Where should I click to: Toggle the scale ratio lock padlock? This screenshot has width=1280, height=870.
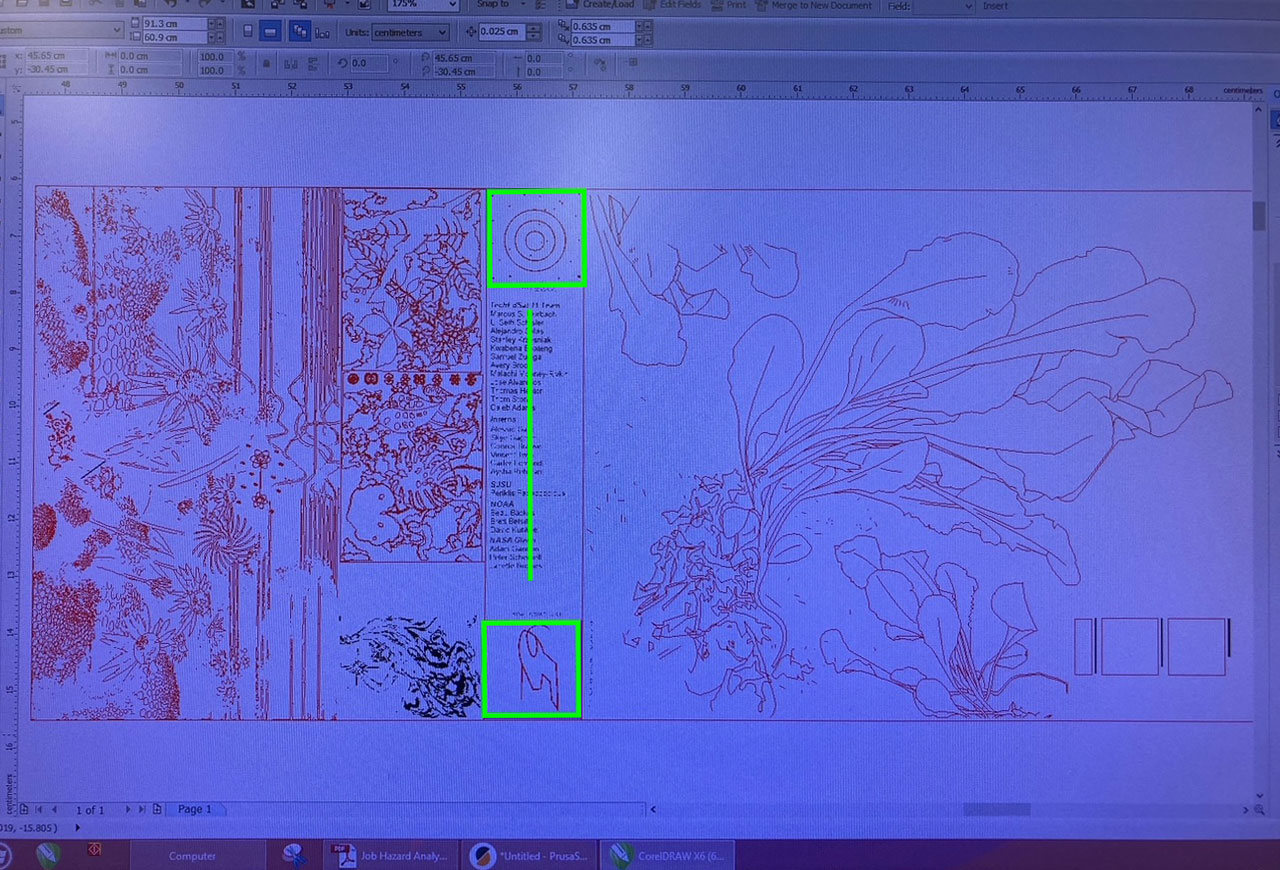click(266, 63)
